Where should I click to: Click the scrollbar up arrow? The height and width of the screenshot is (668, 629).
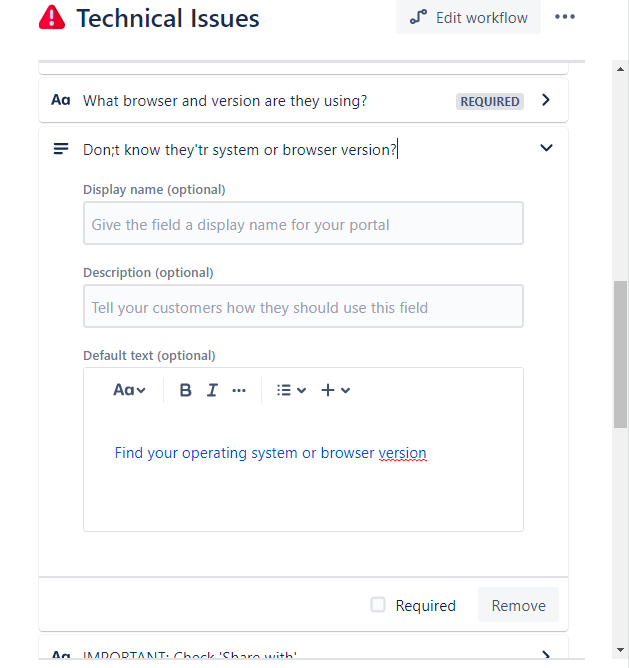(x=620, y=69)
